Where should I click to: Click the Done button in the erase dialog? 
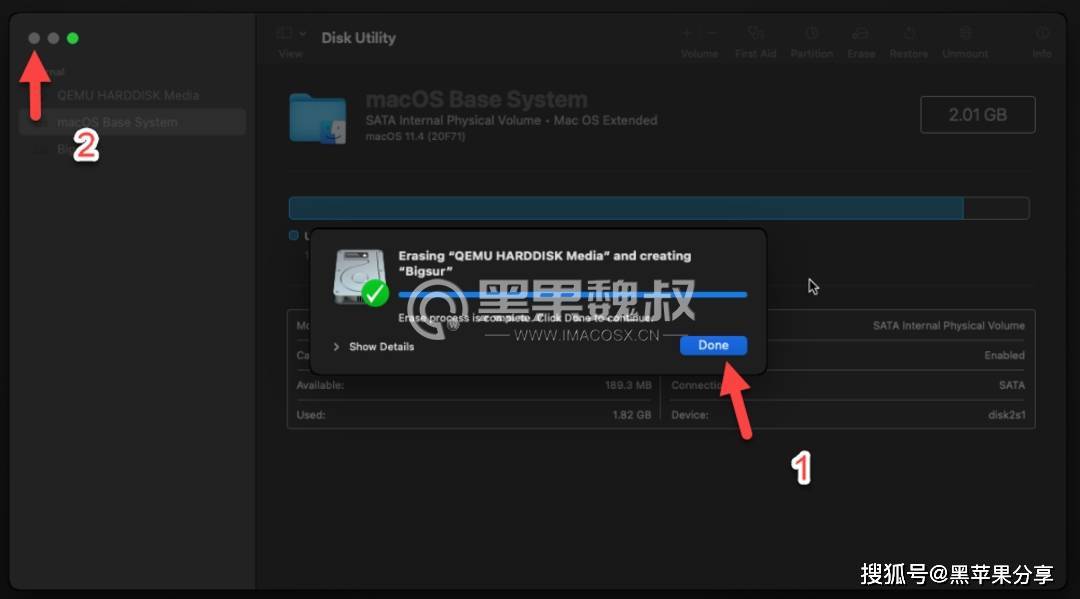tap(713, 345)
